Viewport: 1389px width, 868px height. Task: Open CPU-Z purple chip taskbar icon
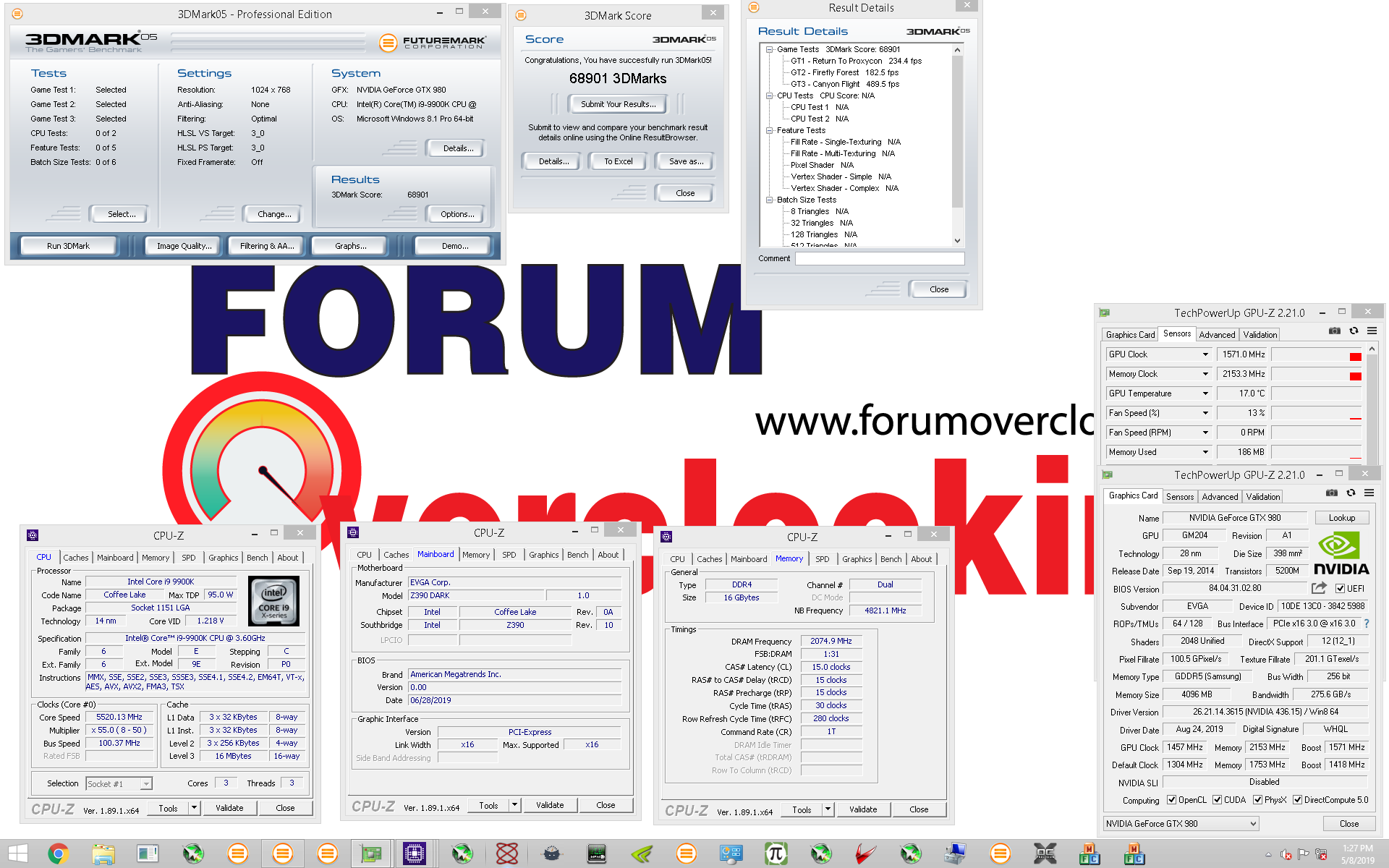(x=415, y=854)
